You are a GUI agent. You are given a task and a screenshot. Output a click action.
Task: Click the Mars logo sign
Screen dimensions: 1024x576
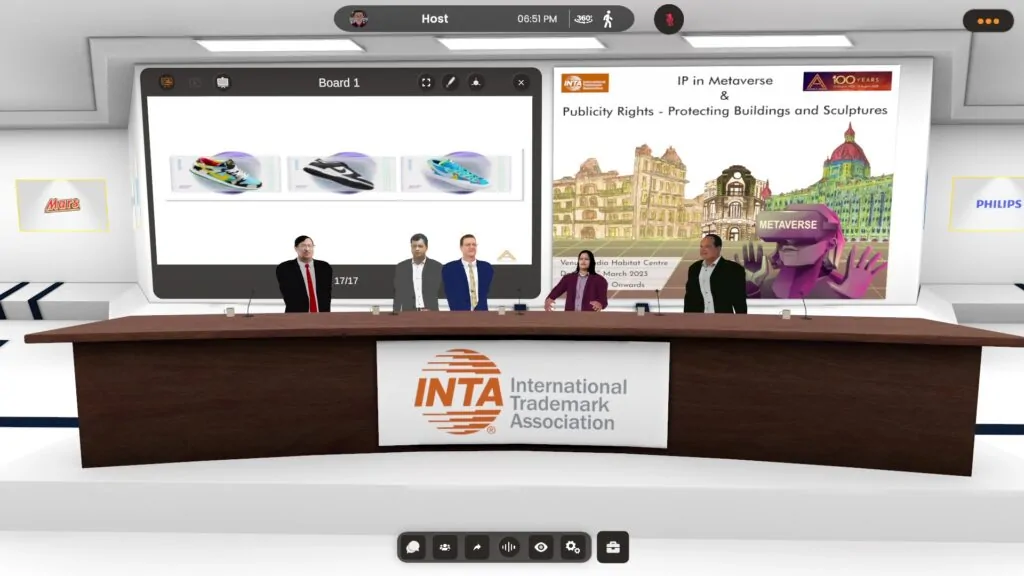[x=63, y=205]
